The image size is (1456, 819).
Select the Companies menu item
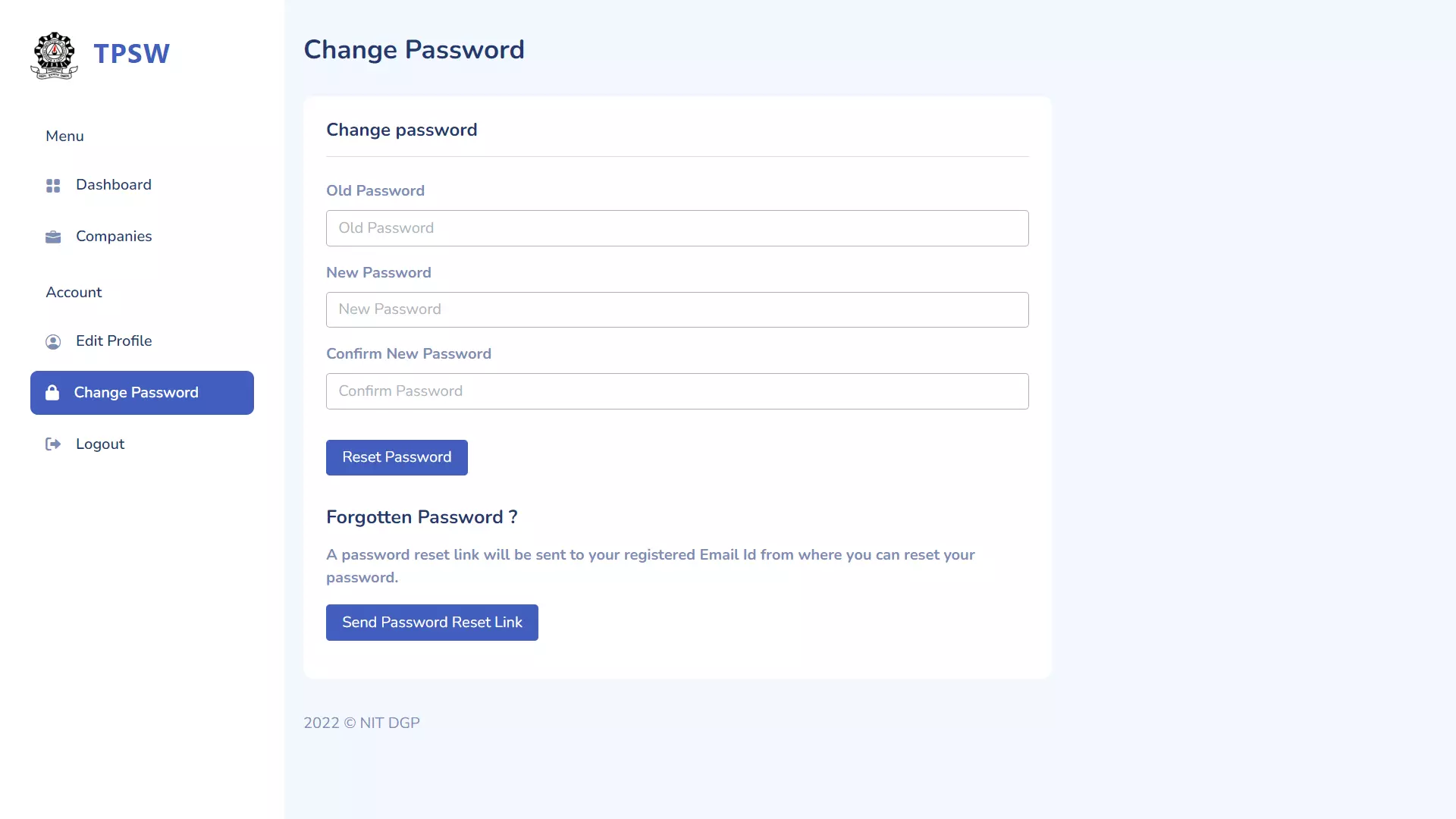113,236
